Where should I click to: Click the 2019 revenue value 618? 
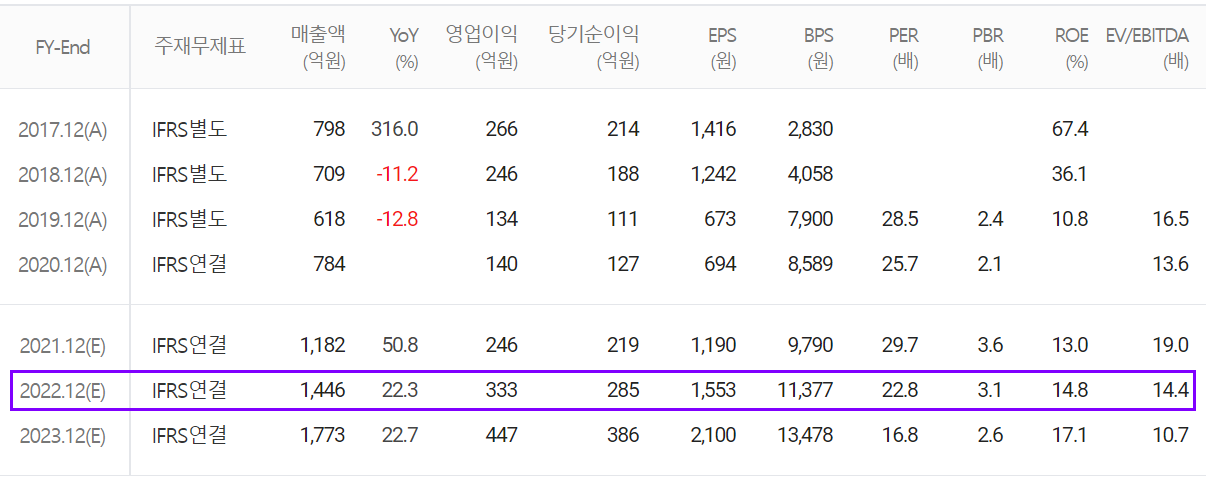(329, 219)
